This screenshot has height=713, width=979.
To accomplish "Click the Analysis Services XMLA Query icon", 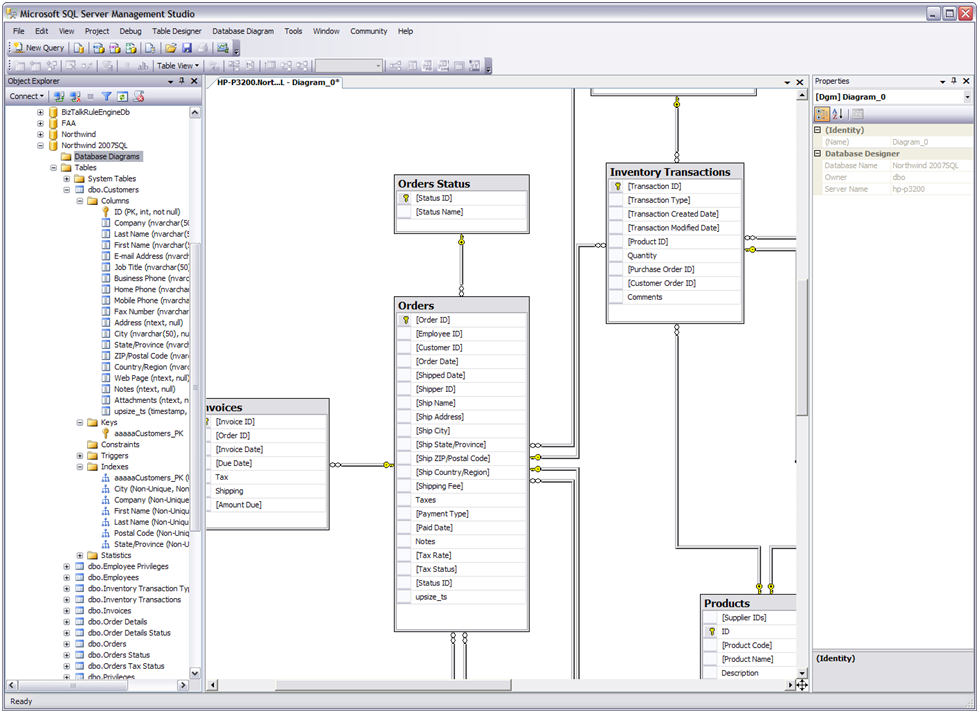I will click(x=131, y=47).
